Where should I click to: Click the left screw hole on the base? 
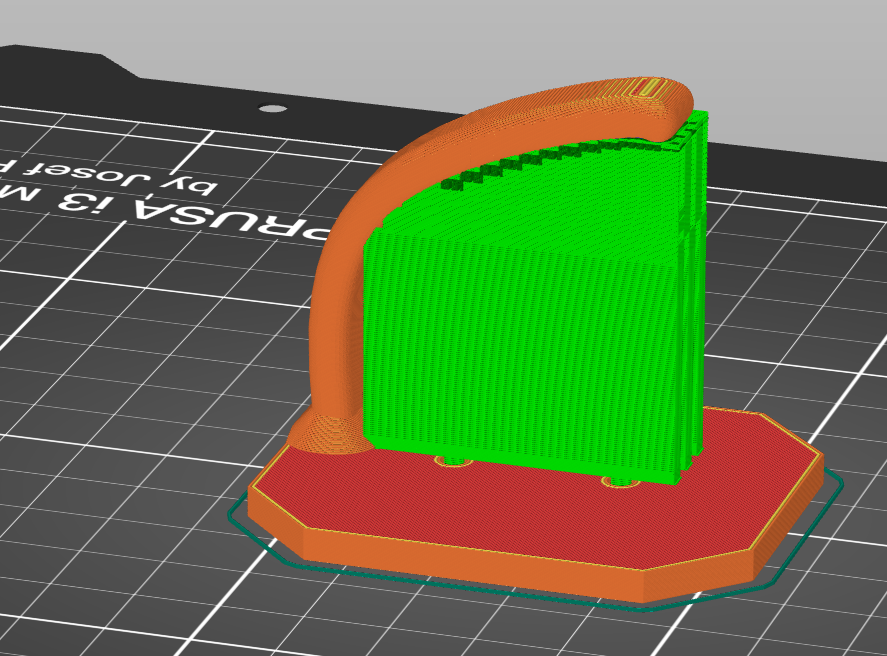pos(453,461)
